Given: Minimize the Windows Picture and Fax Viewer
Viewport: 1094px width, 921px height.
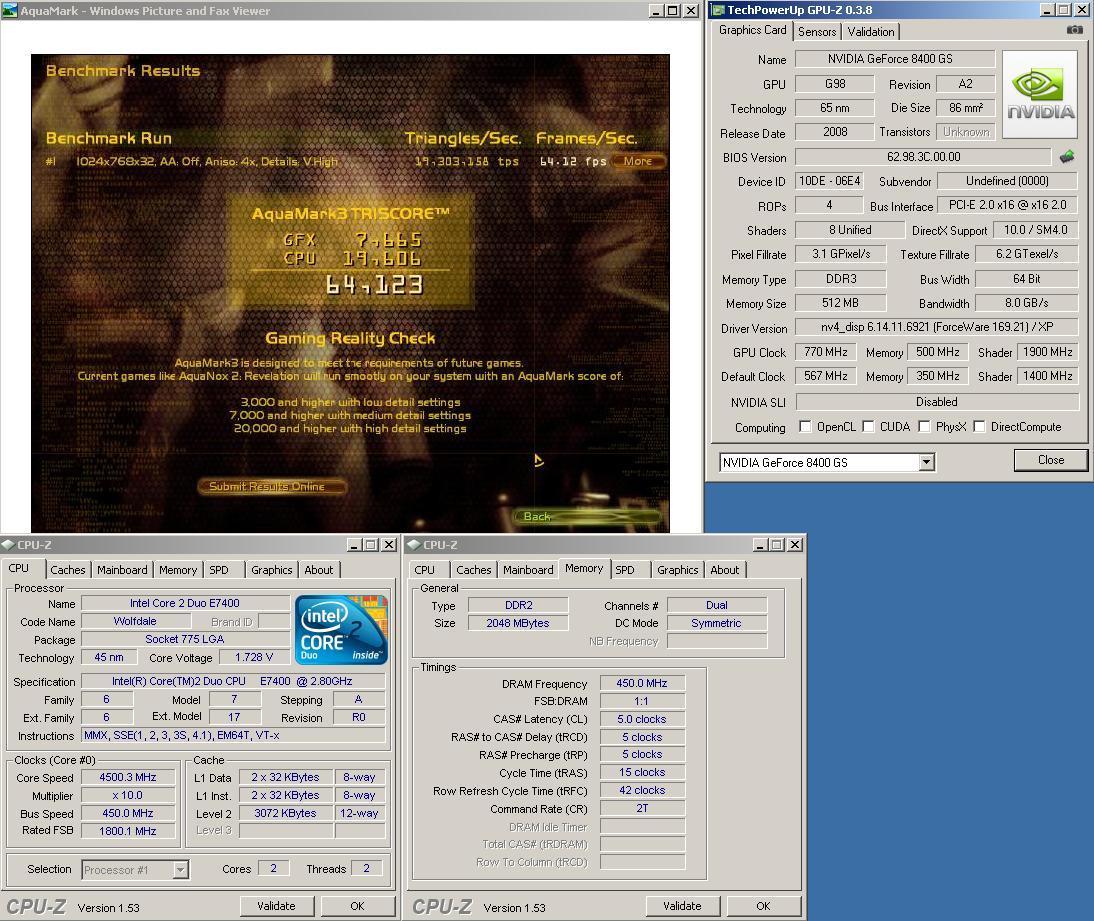Looking at the screenshot, I should click(x=657, y=10).
